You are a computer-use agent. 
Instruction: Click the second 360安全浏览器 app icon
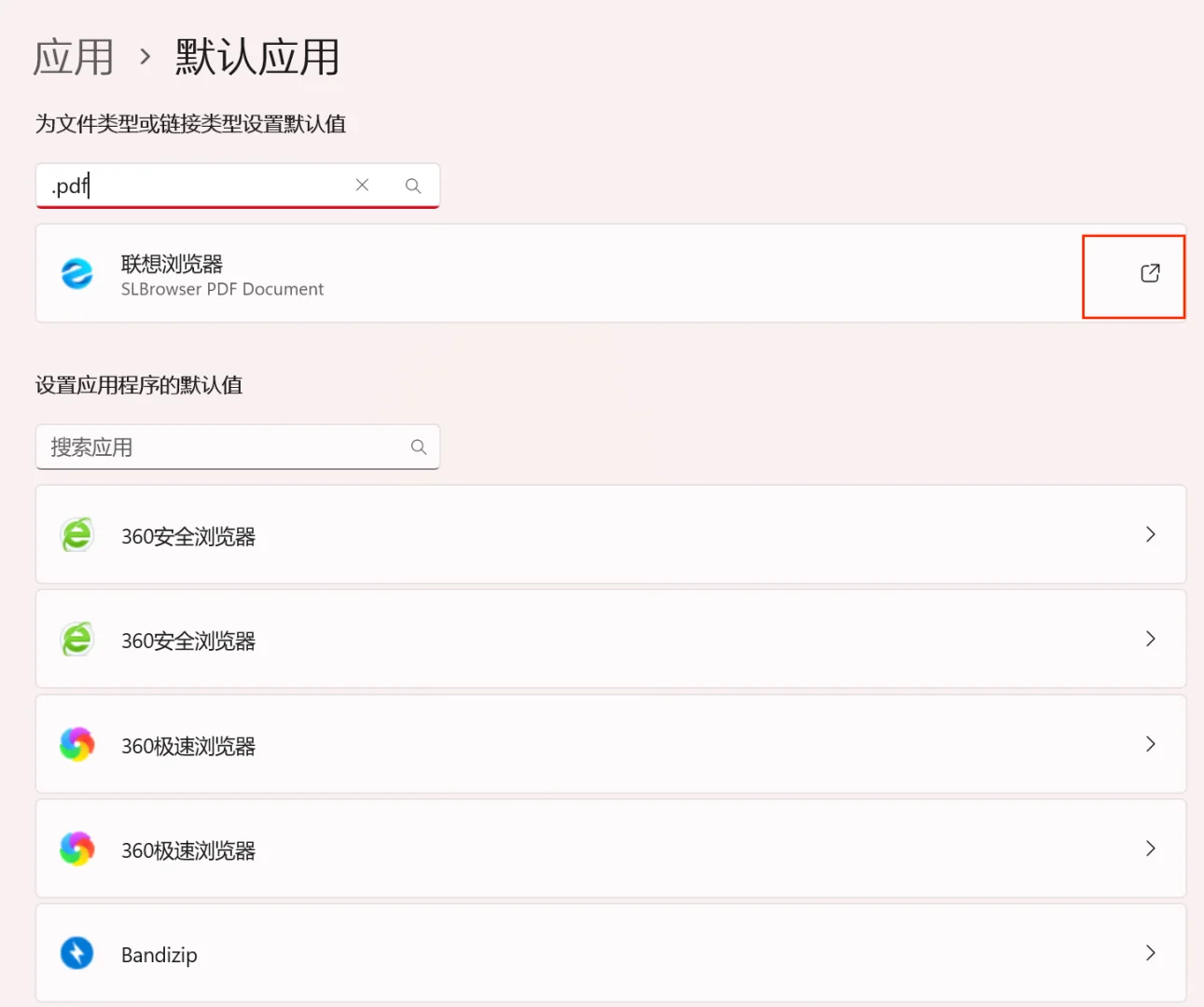(76, 639)
